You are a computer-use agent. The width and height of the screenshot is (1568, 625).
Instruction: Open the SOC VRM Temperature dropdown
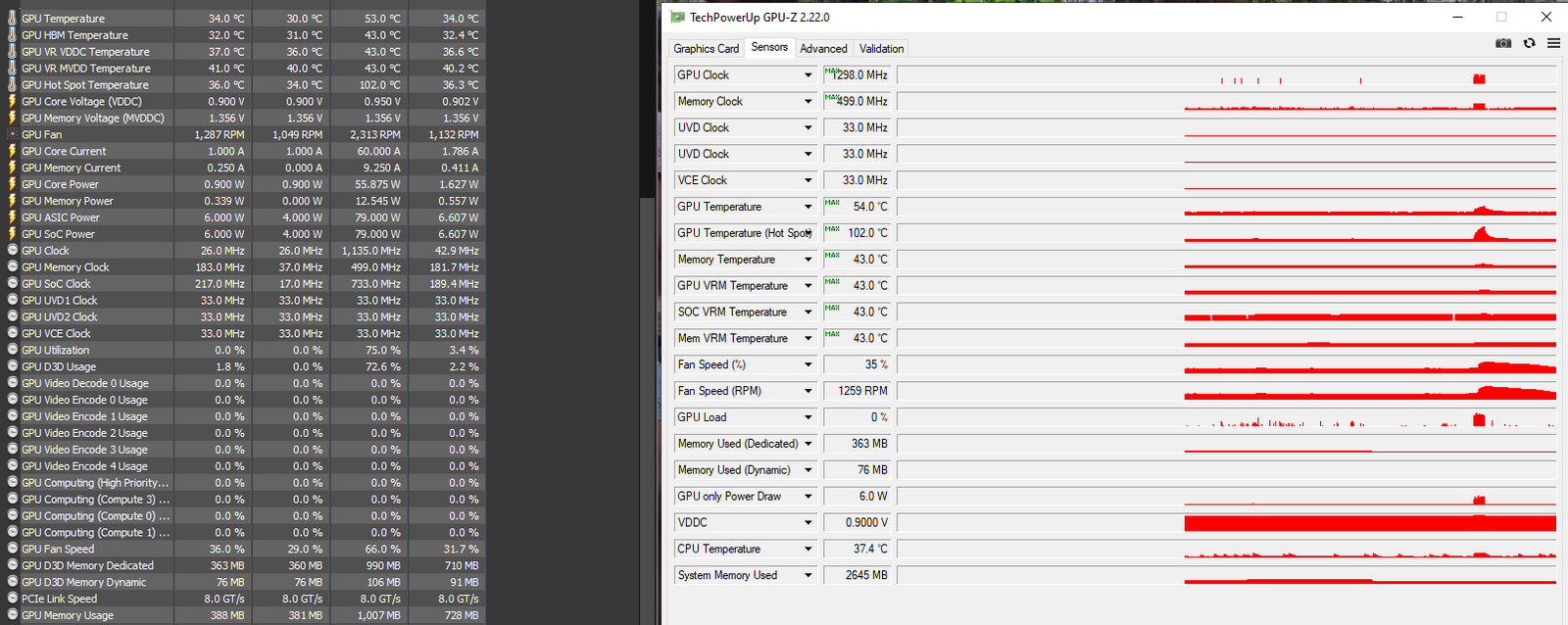coord(808,313)
